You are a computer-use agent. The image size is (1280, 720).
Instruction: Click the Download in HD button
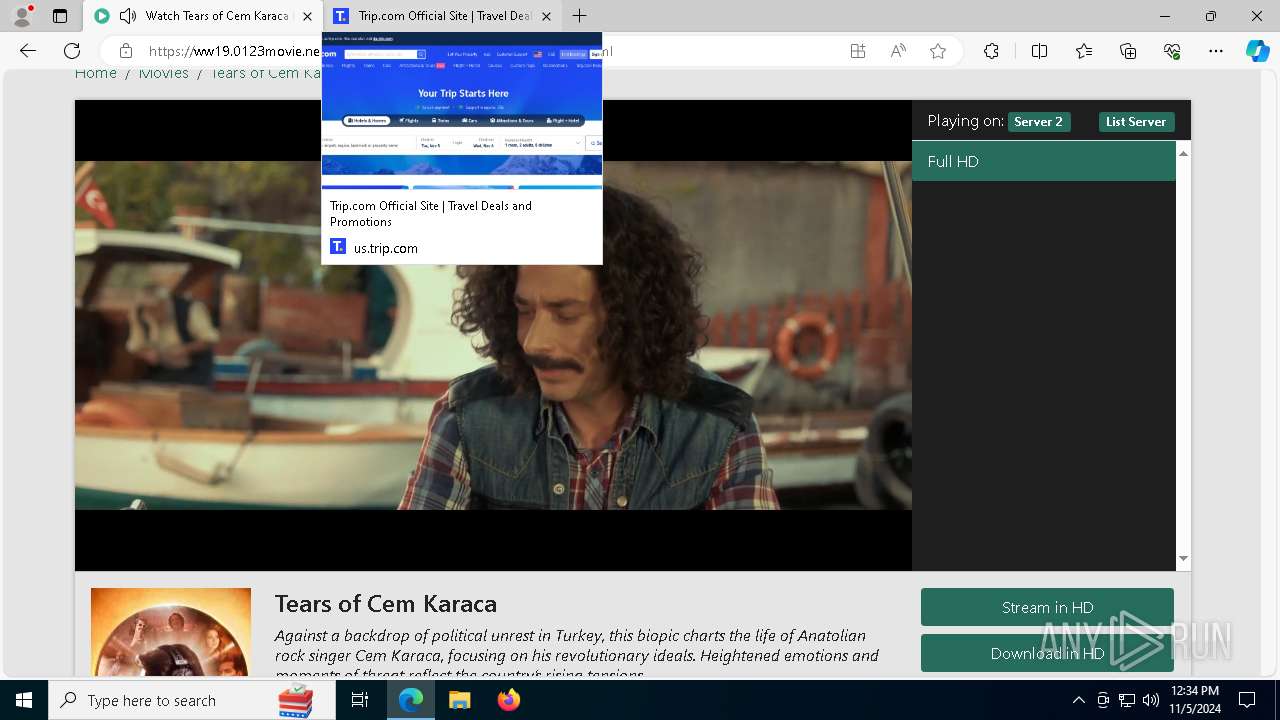[1047, 653]
